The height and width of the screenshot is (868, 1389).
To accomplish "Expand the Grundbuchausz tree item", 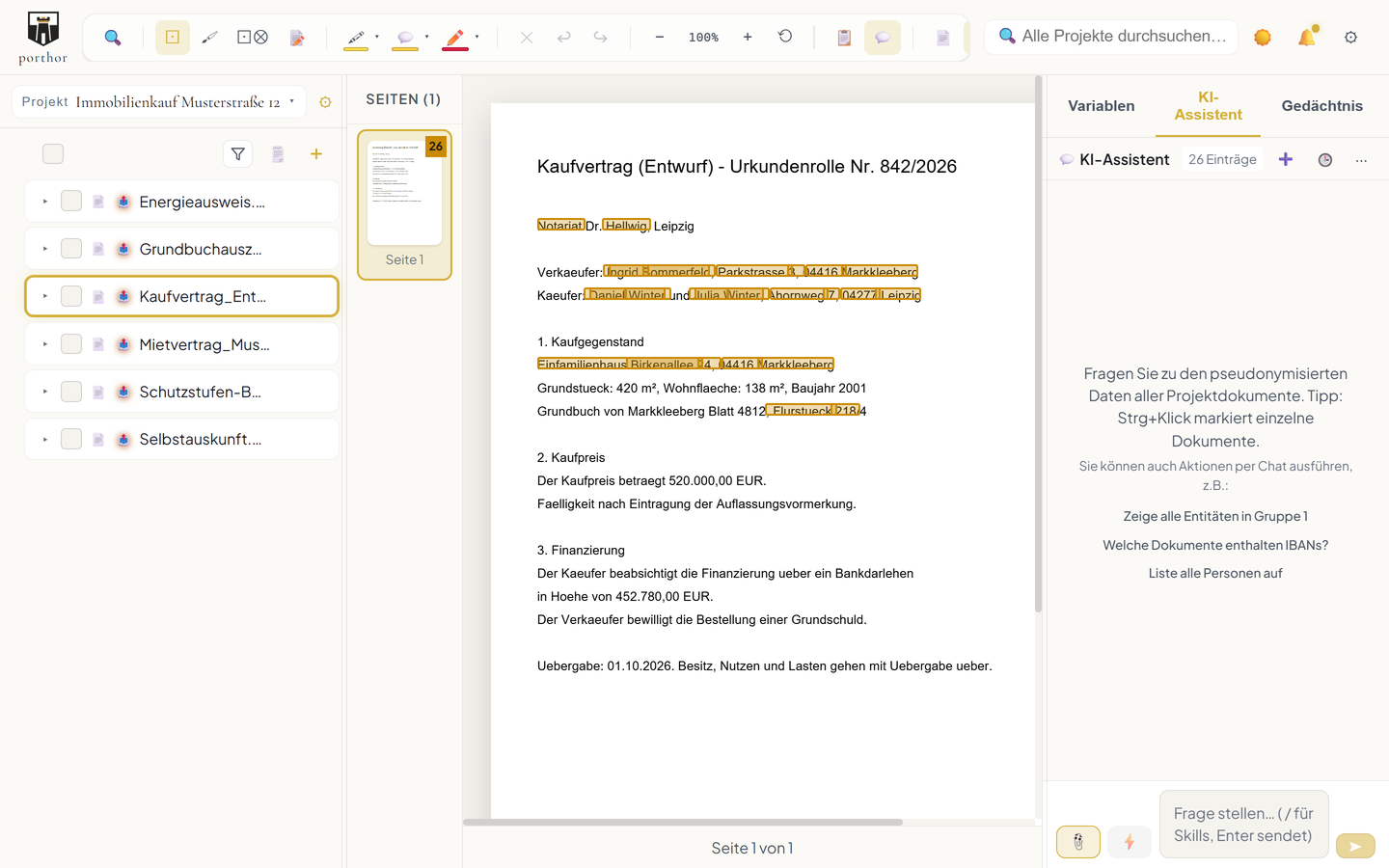I will tap(44, 249).
